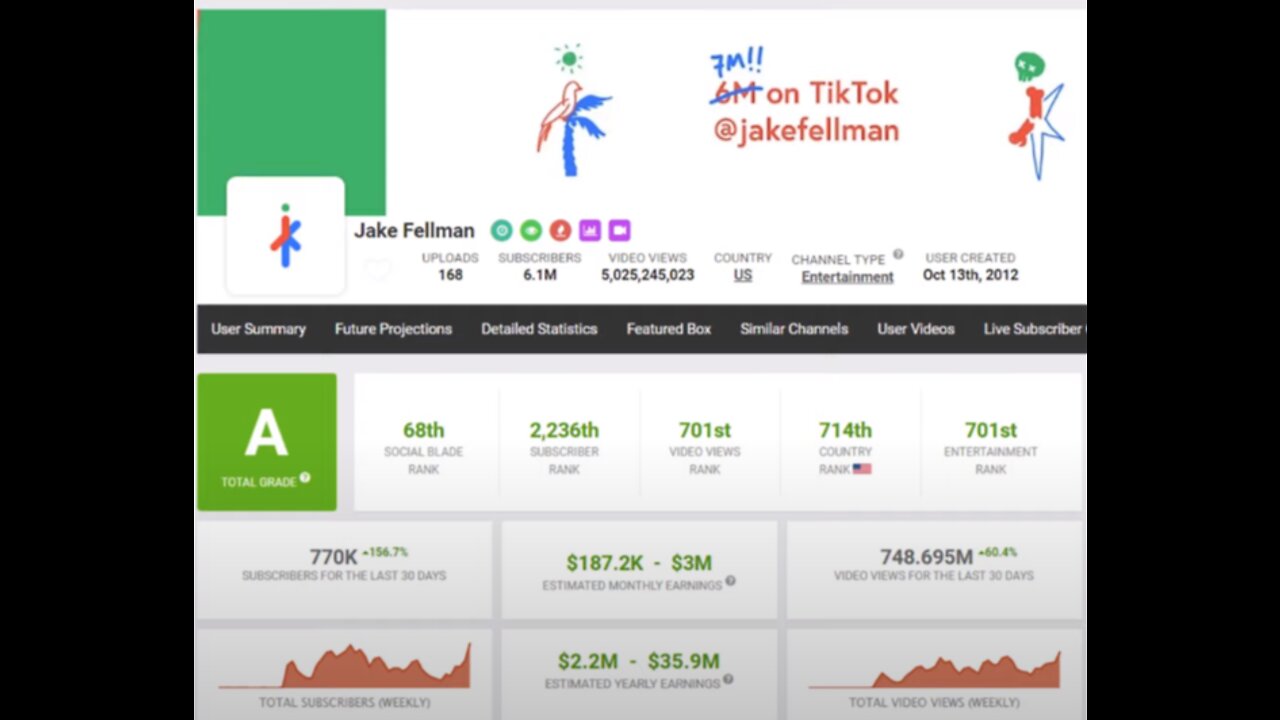Open the Featured Box tab
This screenshot has width=1280, height=720.
pyautogui.click(x=669, y=329)
